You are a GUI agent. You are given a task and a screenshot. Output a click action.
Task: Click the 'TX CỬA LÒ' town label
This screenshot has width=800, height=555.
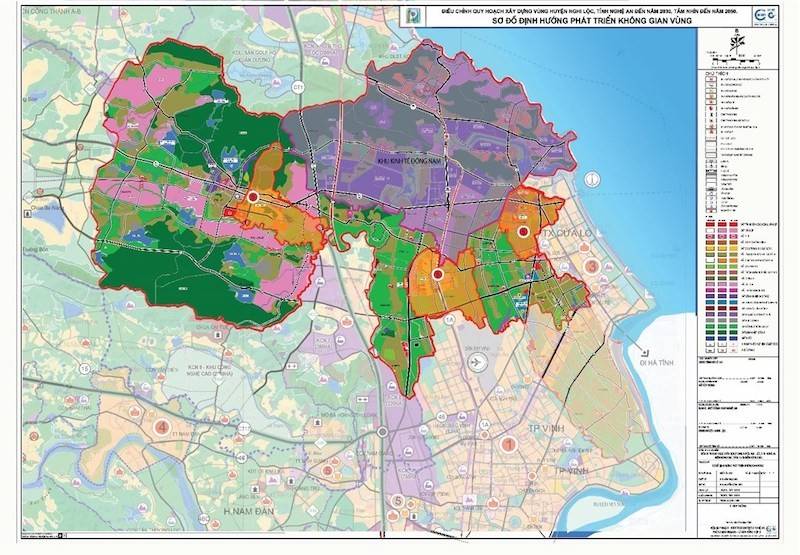pos(564,232)
